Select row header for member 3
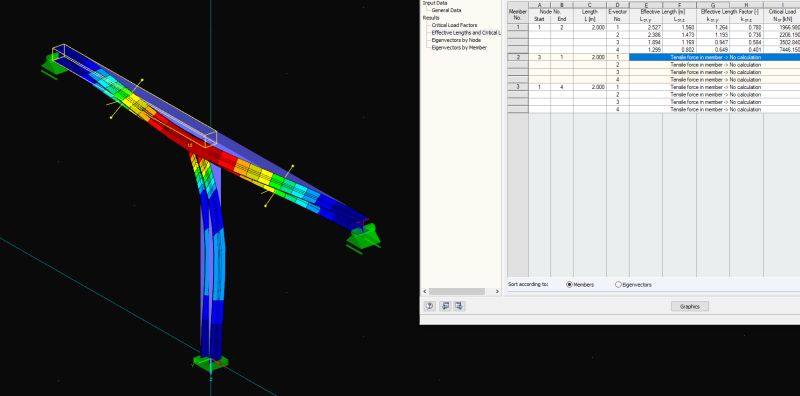This screenshot has height=396, width=800. pos(518,87)
